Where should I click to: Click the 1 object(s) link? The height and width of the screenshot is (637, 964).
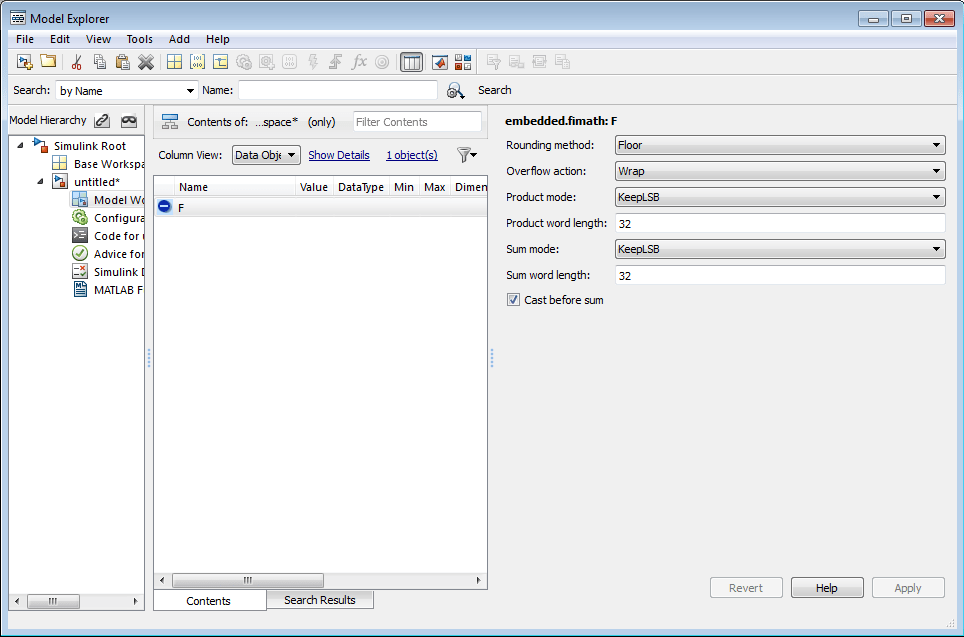click(x=412, y=155)
